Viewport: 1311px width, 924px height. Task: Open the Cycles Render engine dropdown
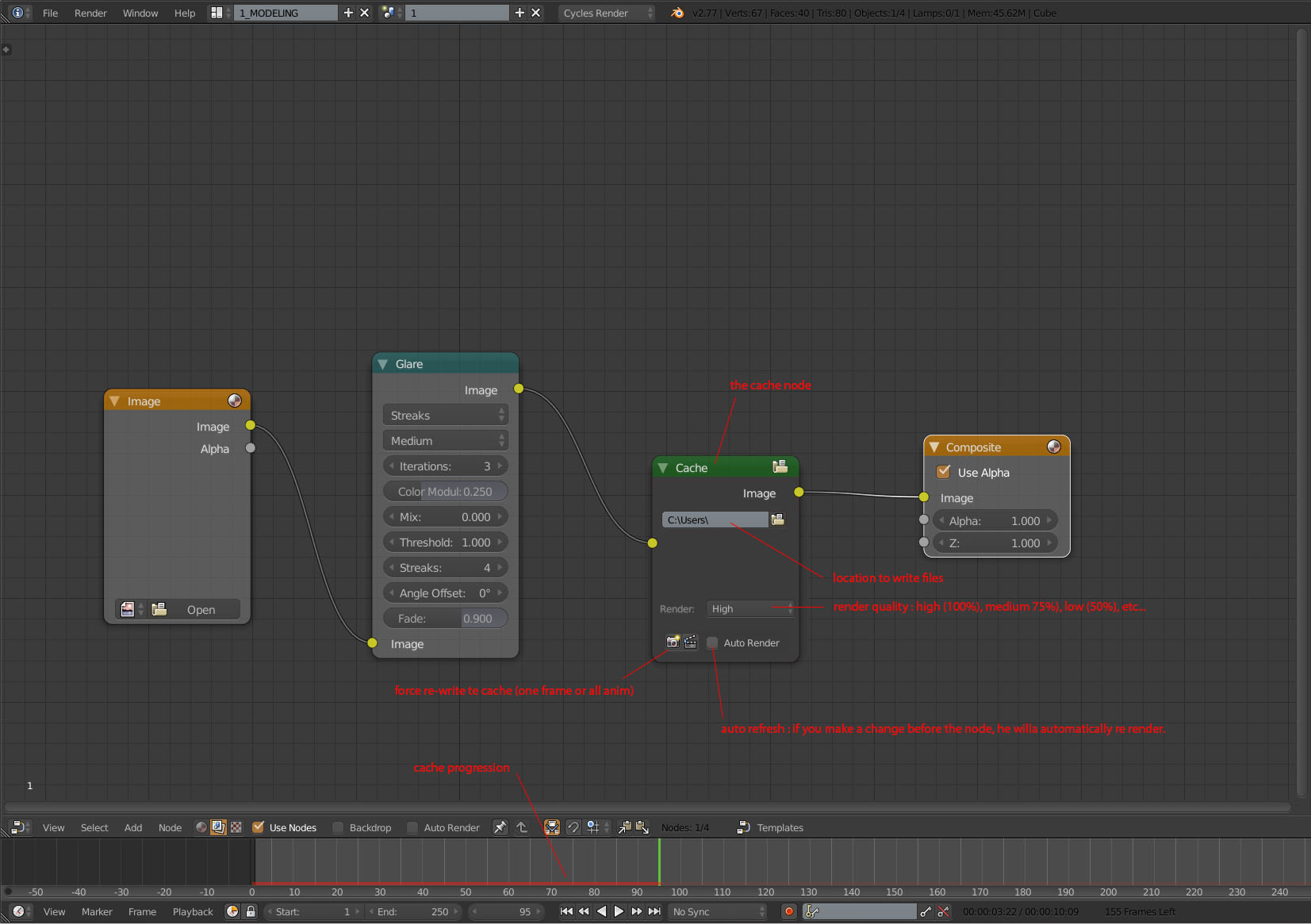(607, 13)
